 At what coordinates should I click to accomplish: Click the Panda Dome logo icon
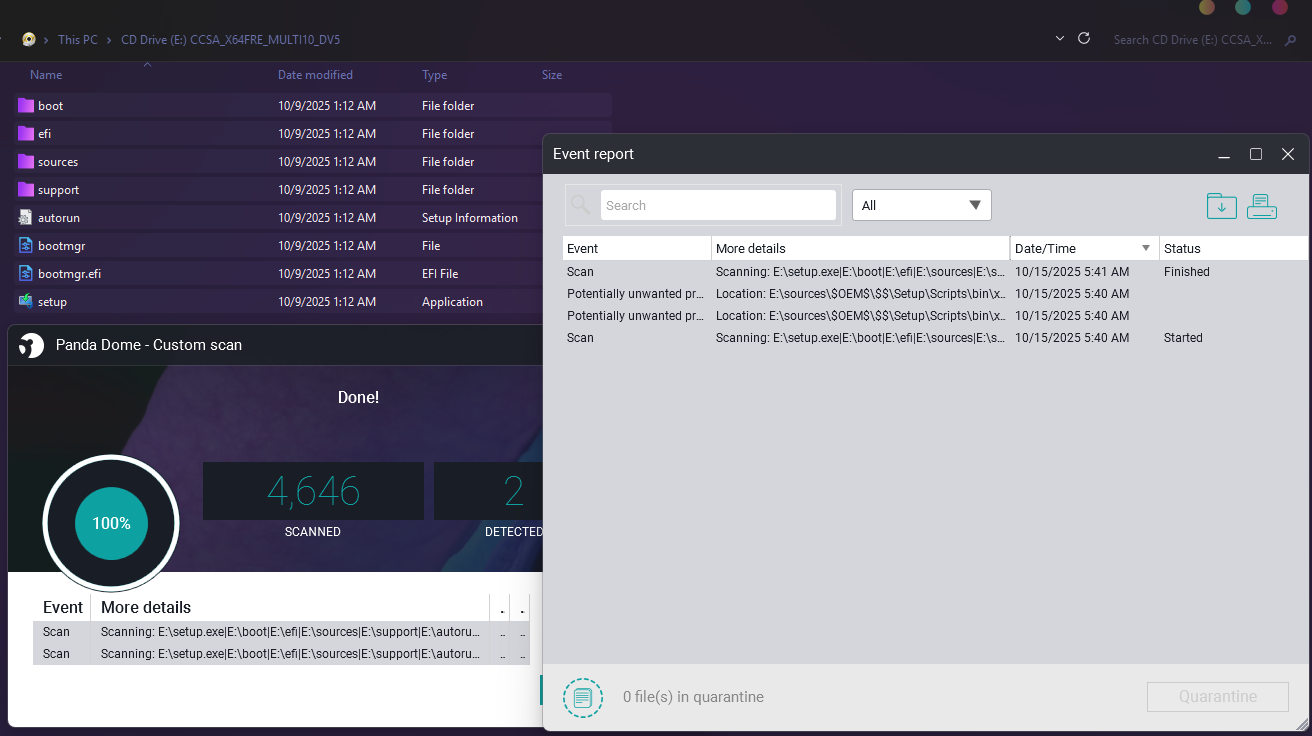(x=32, y=345)
